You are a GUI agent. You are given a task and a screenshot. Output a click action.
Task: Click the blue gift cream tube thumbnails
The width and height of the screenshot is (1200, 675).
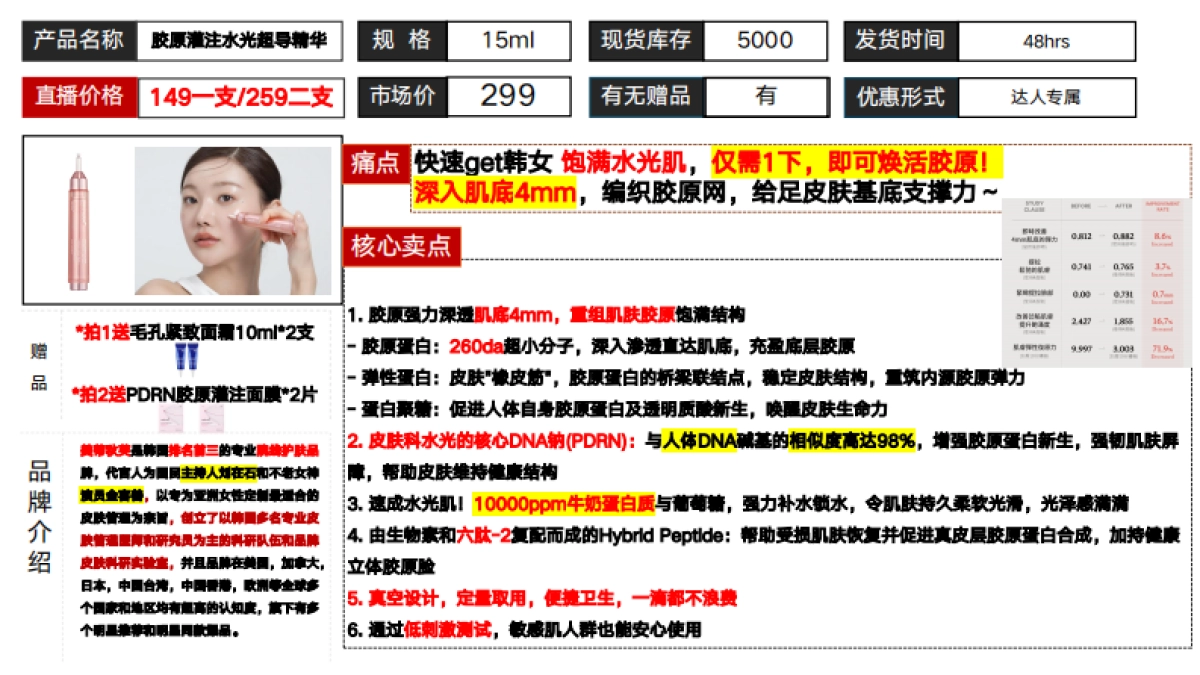[186, 358]
